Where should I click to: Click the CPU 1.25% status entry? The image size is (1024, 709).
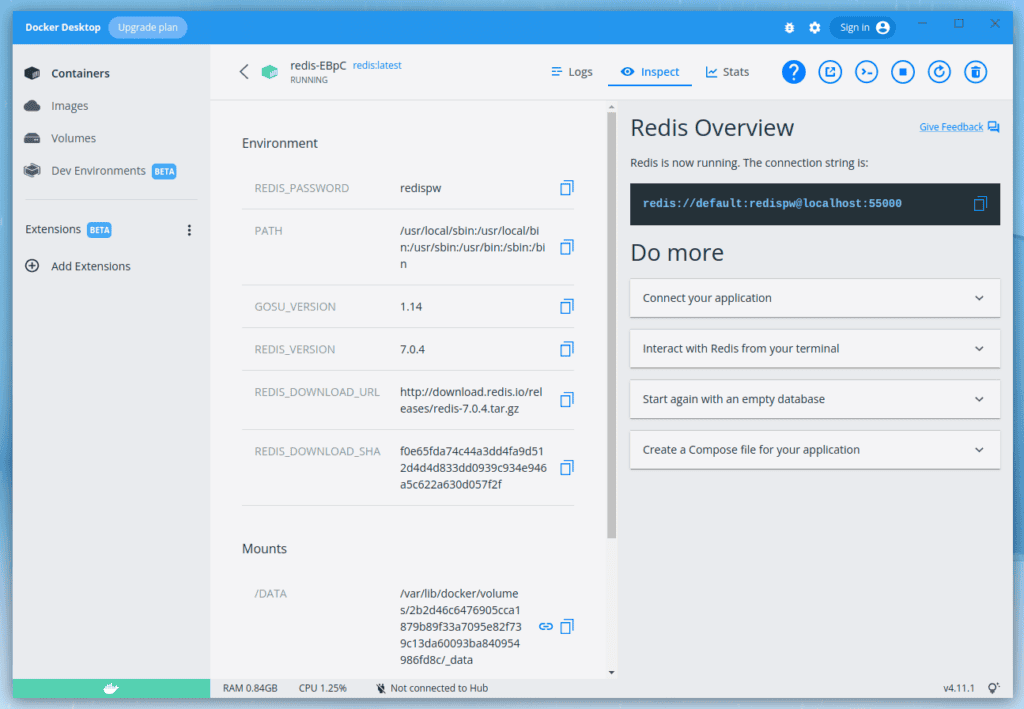coord(323,688)
